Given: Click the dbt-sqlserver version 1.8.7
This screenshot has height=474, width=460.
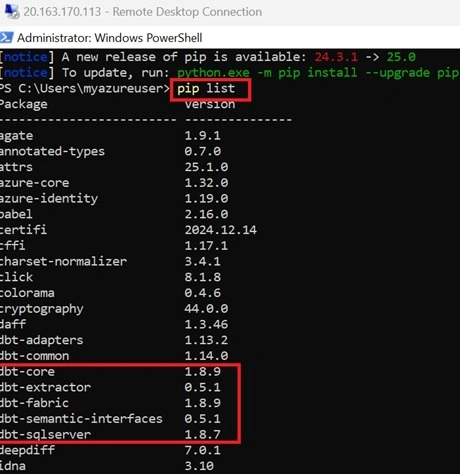Looking at the screenshot, I should [x=203, y=435].
